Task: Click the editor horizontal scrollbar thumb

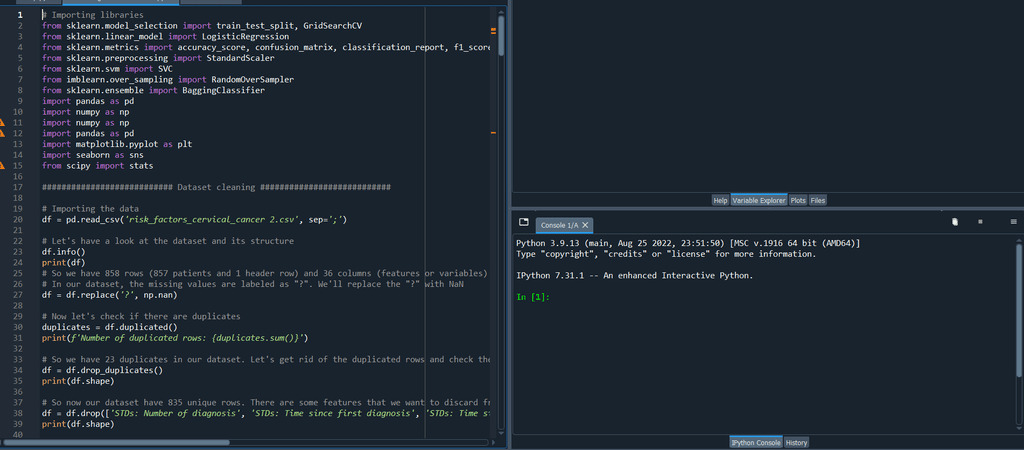Action: pyautogui.click(x=116, y=442)
